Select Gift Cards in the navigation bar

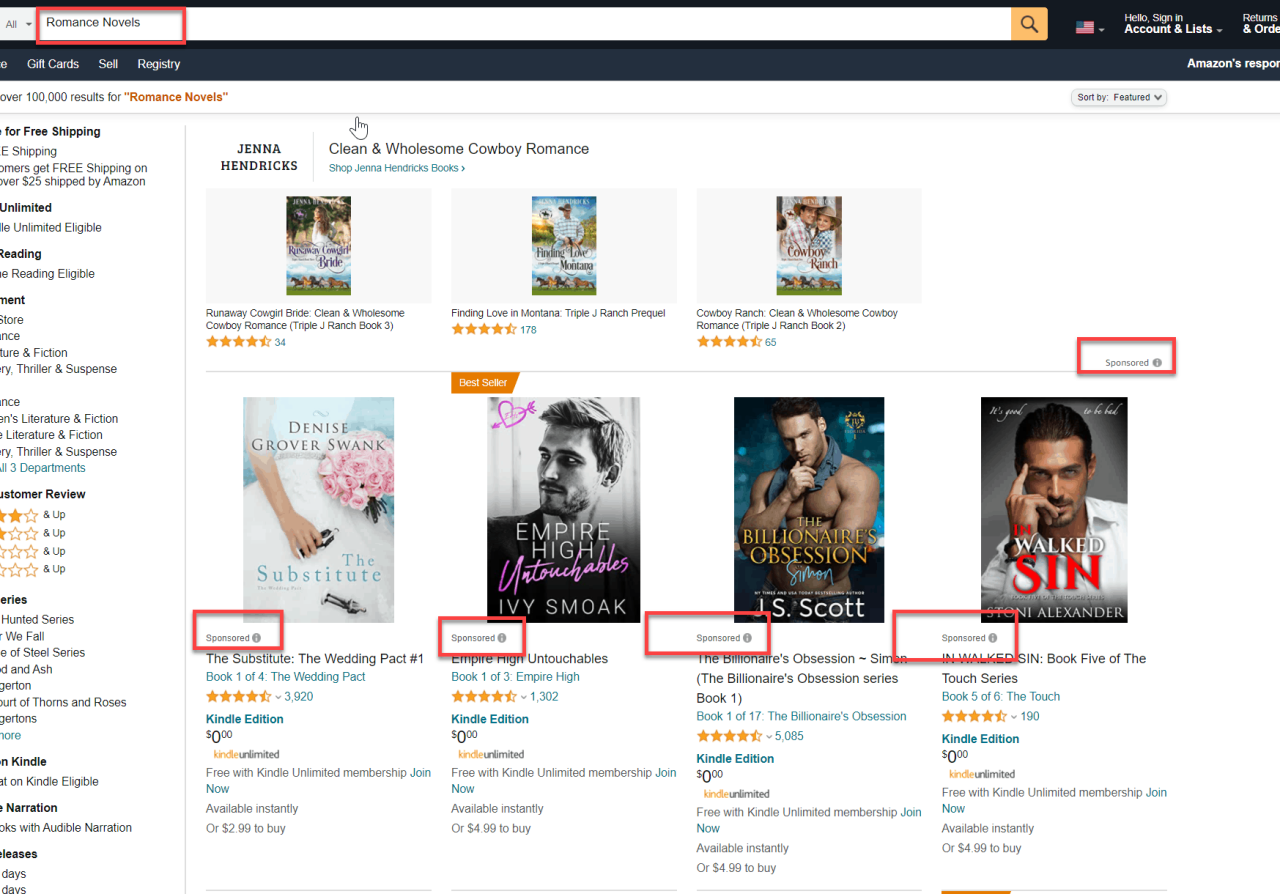pyautogui.click(x=52, y=63)
